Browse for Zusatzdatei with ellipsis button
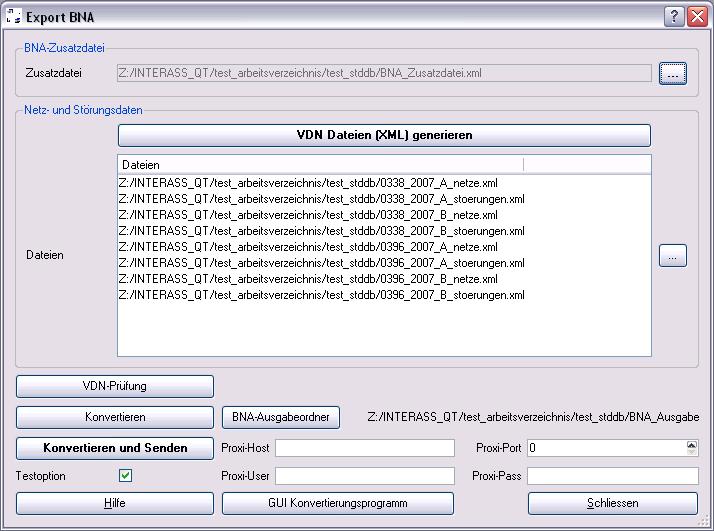714x531 pixels. (x=673, y=73)
